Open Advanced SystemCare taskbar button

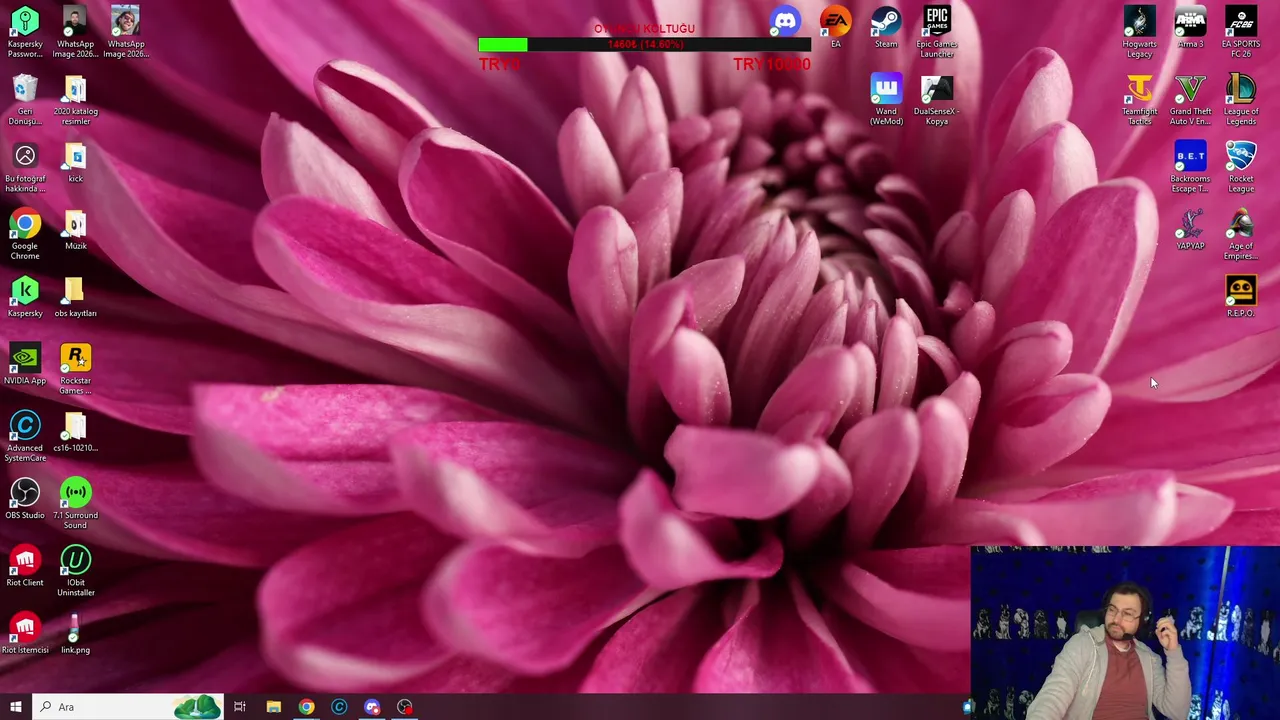click(x=339, y=707)
